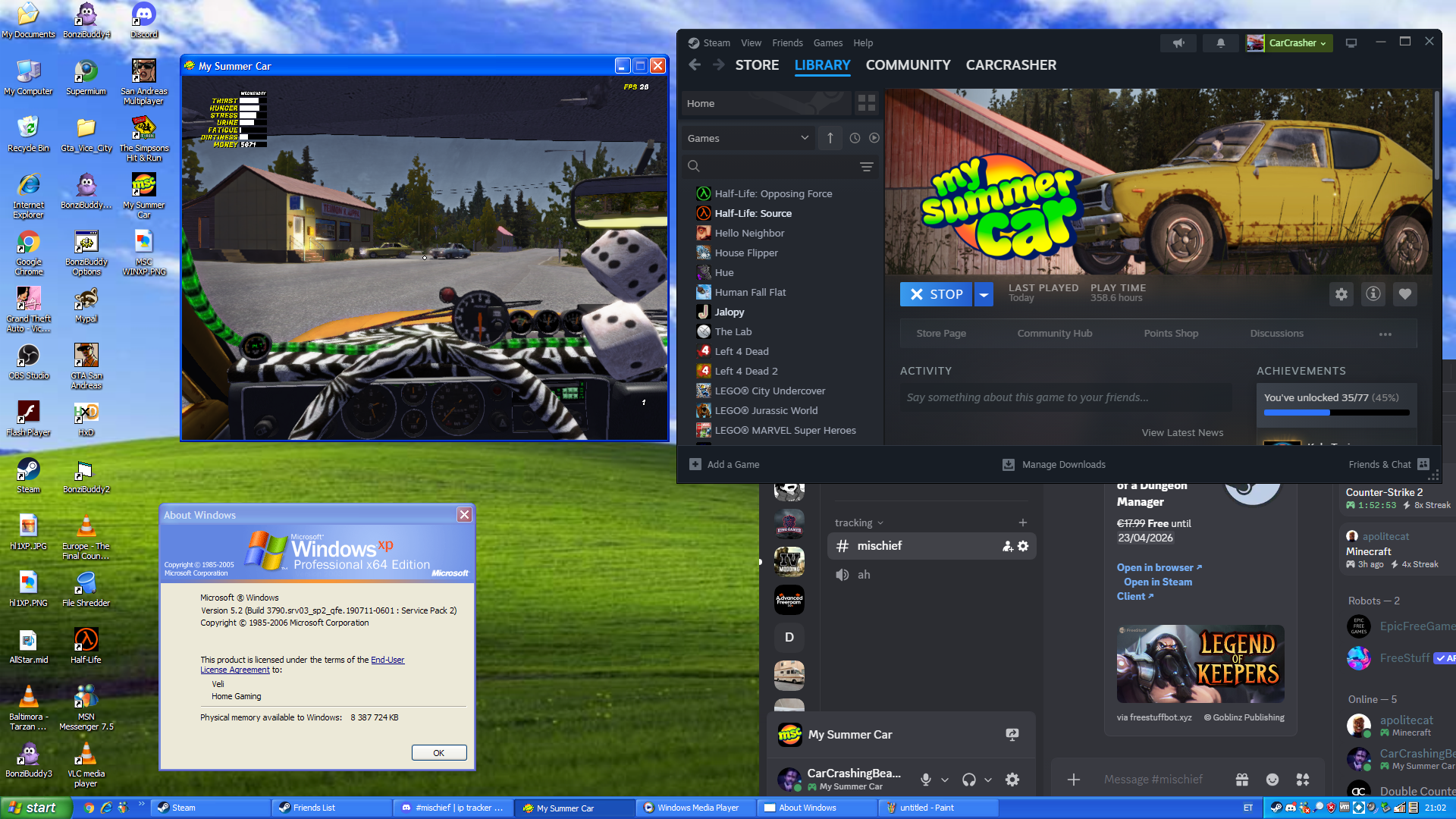
Task: Open Discord emoji picker
Action: click(x=1272, y=780)
